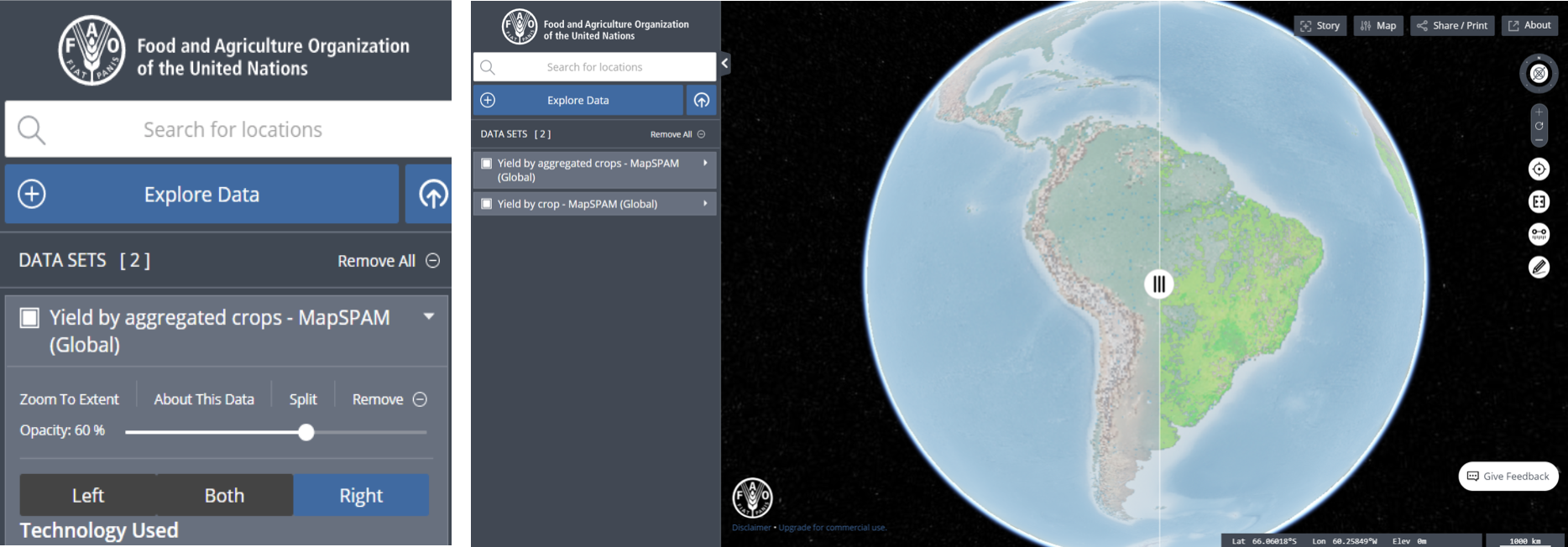The height and width of the screenshot is (547, 1568).
Task: Zoom in with the plus map control
Action: click(1539, 112)
